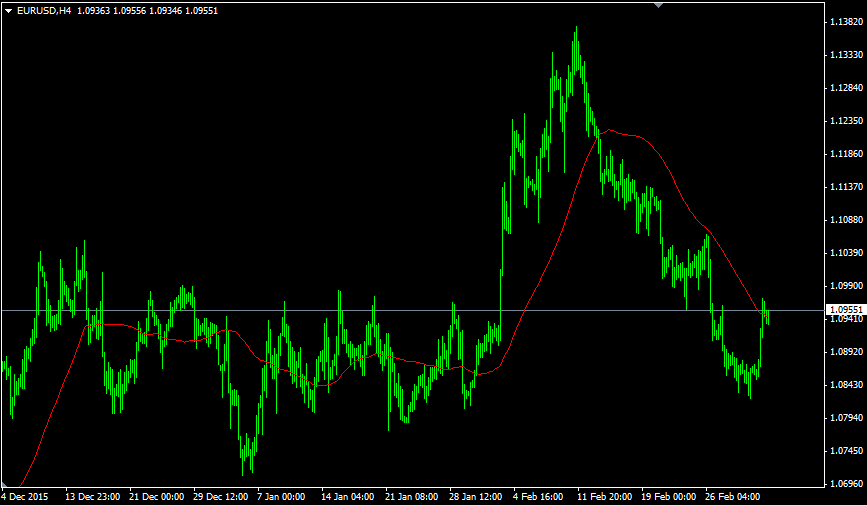The width and height of the screenshot is (867, 506).
Task: Click the 14 Jan 04:00 time label
Action: (348, 497)
